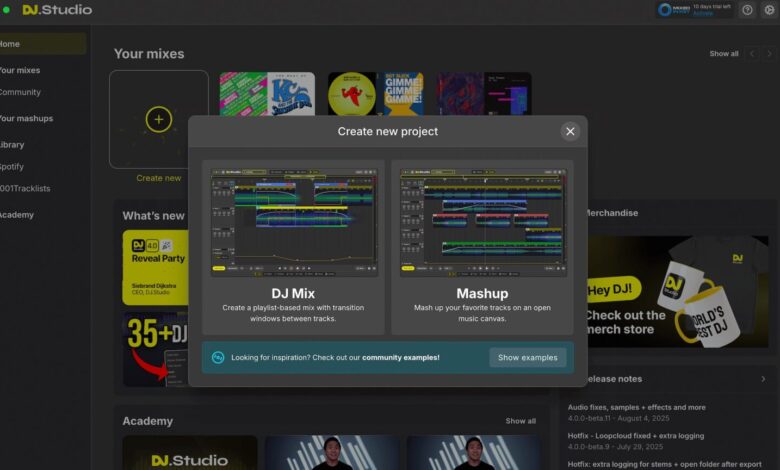
Task: Open Hotfix: extra logging for stems note
Action: tap(665, 464)
